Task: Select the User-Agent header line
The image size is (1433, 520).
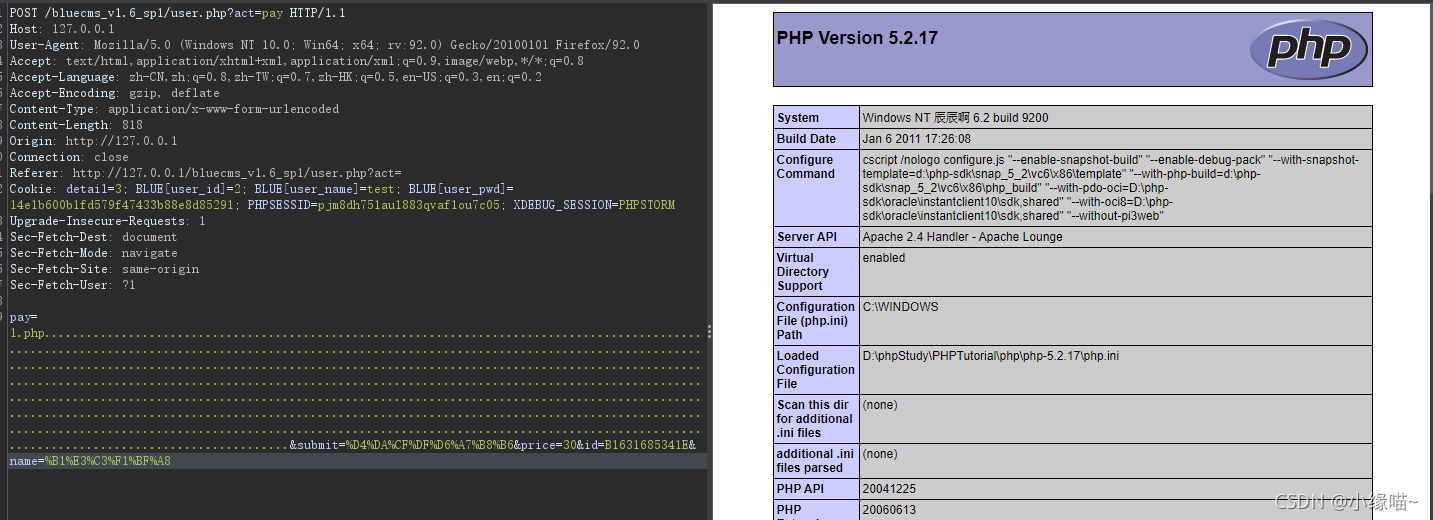Action: (x=324, y=44)
